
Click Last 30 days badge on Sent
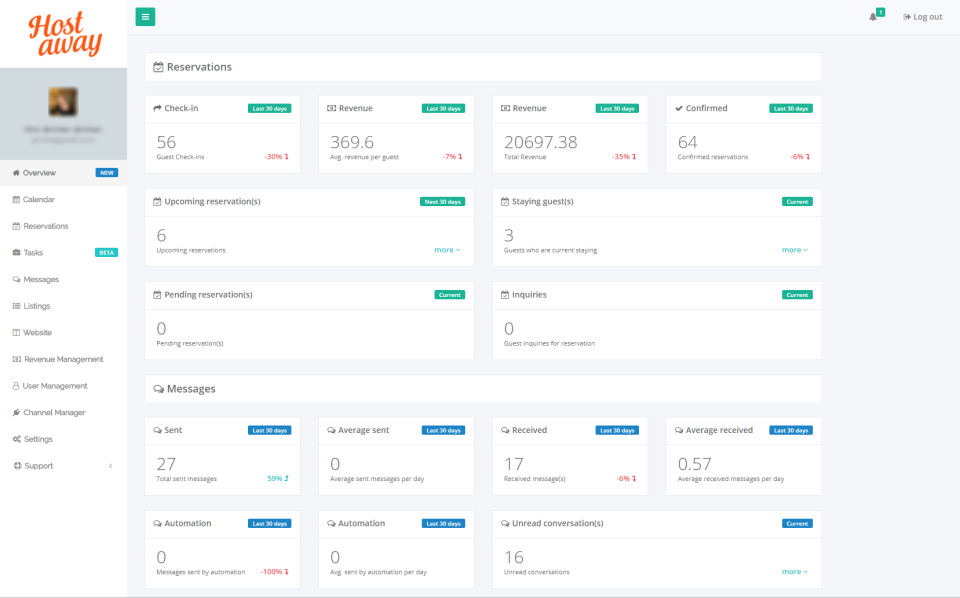coord(269,430)
